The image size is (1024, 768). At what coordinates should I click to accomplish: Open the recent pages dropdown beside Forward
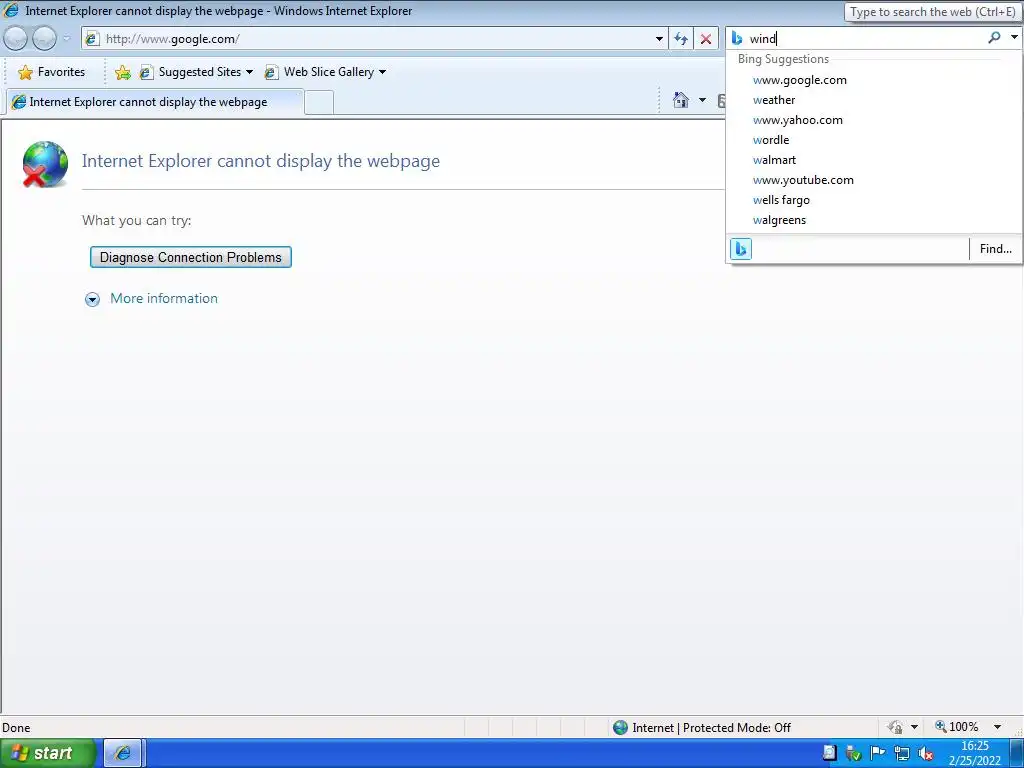pos(66,39)
